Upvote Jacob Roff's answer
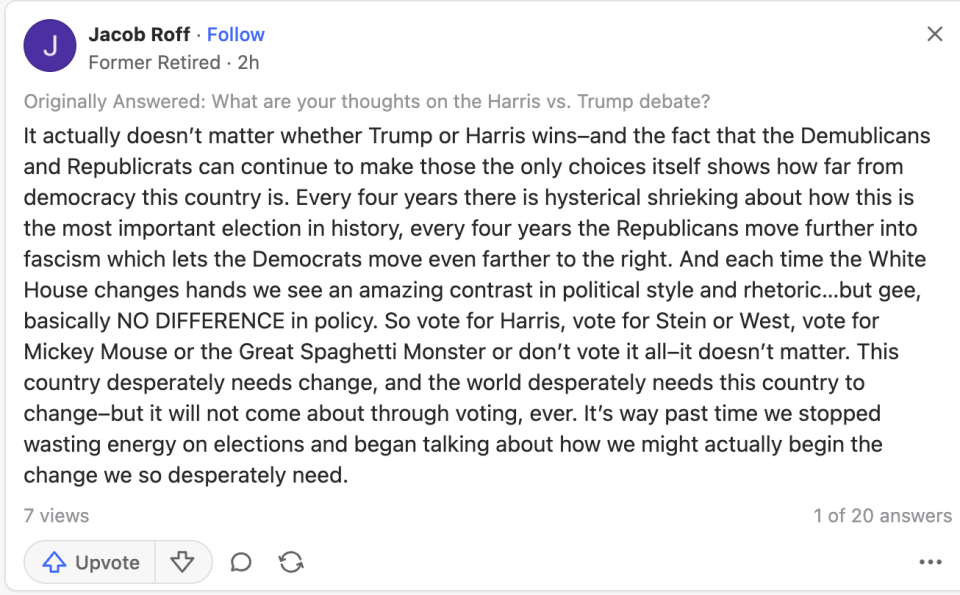Image resolution: width=960 pixels, height=595 pixels. [90, 563]
